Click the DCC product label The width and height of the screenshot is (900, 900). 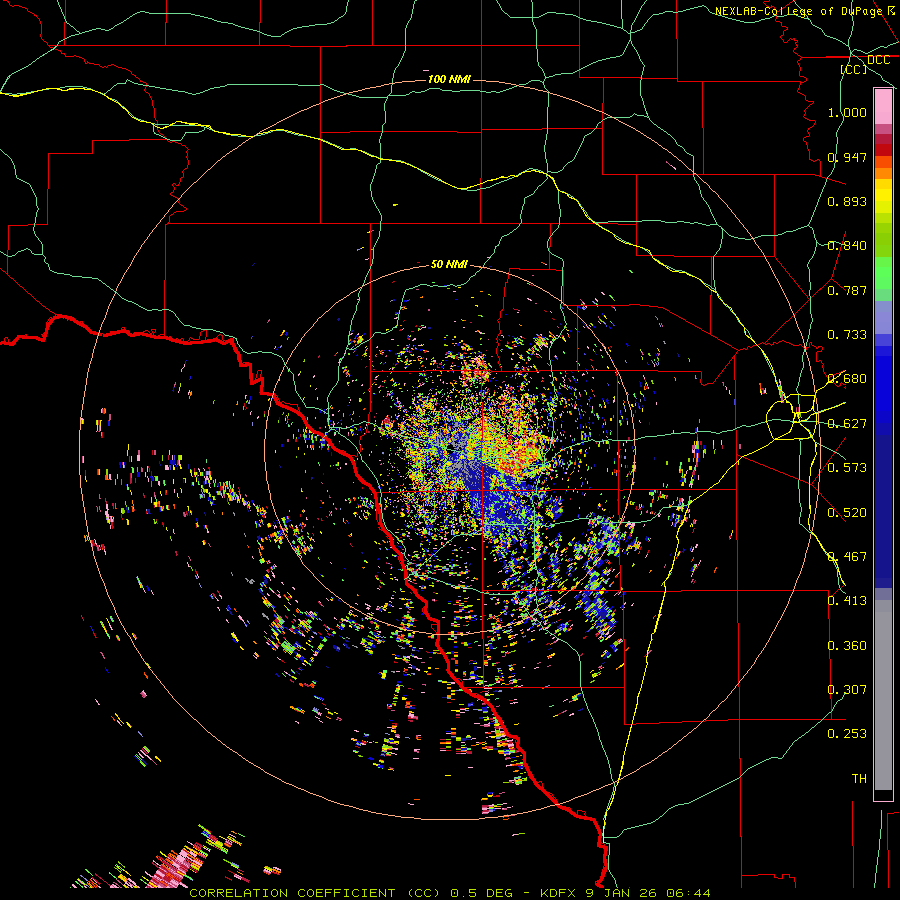pyautogui.click(x=878, y=60)
